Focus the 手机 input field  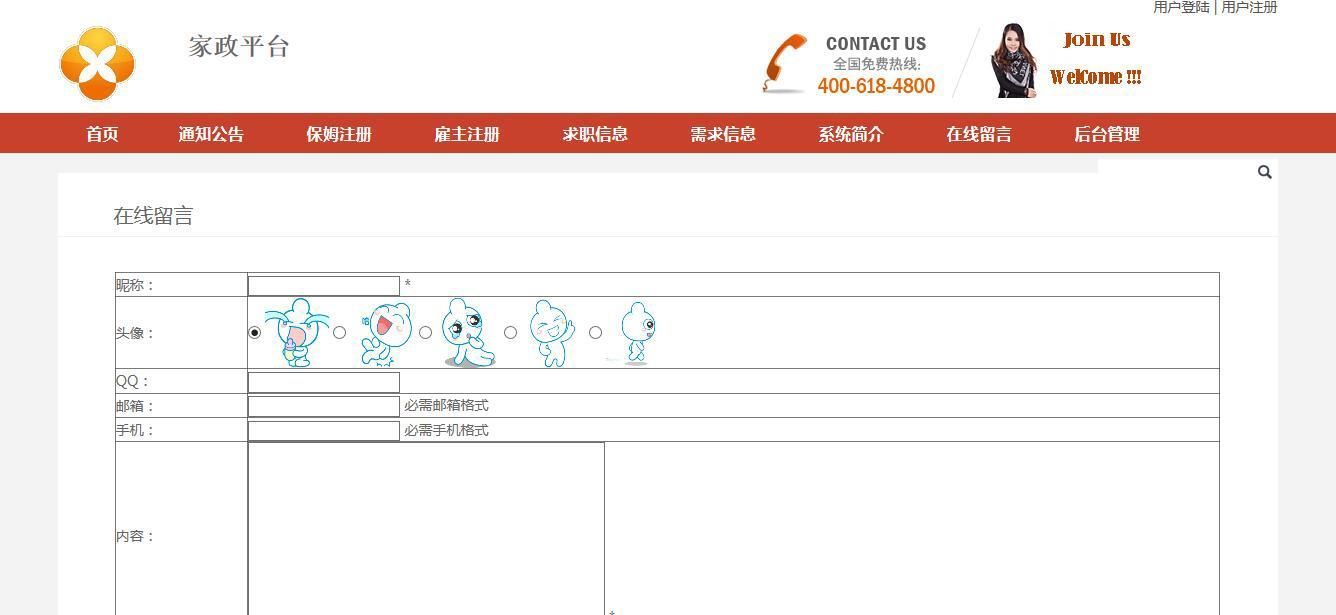(324, 431)
